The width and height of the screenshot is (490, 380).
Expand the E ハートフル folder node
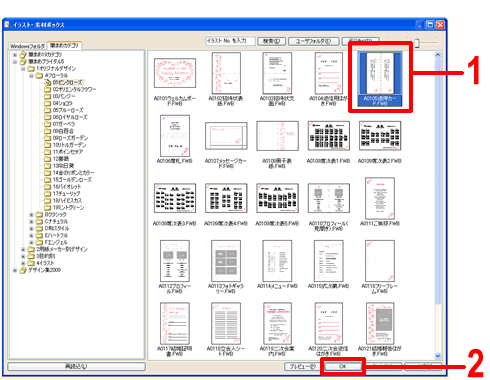tap(31, 236)
